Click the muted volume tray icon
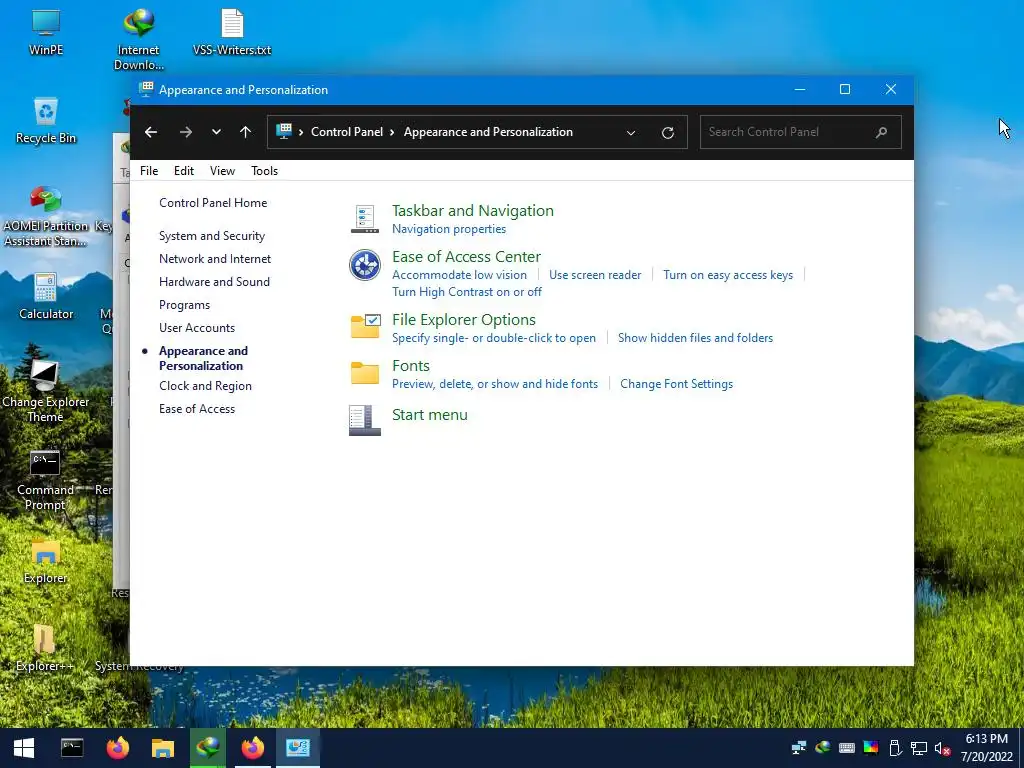The height and width of the screenshot is (768, 1024). (x=942, y=748)
